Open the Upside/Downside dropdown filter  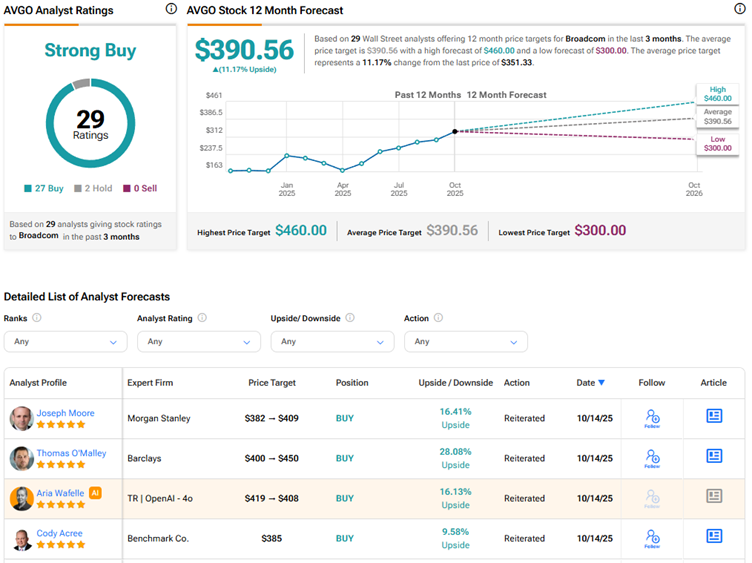pos(332,341)
